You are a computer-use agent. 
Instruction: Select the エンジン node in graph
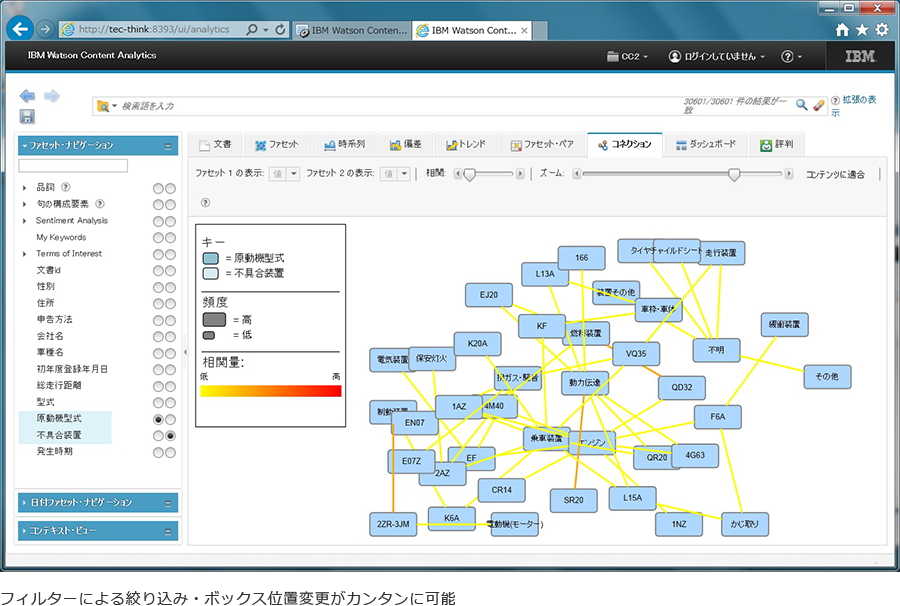pyautogui.click(x=592, y=442)
